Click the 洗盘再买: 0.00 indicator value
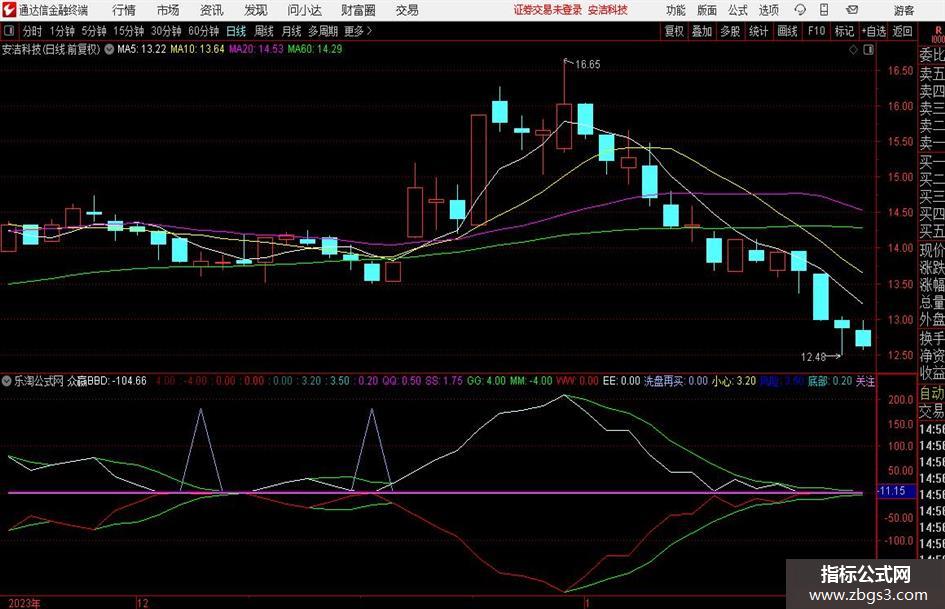 coord(676,381)
